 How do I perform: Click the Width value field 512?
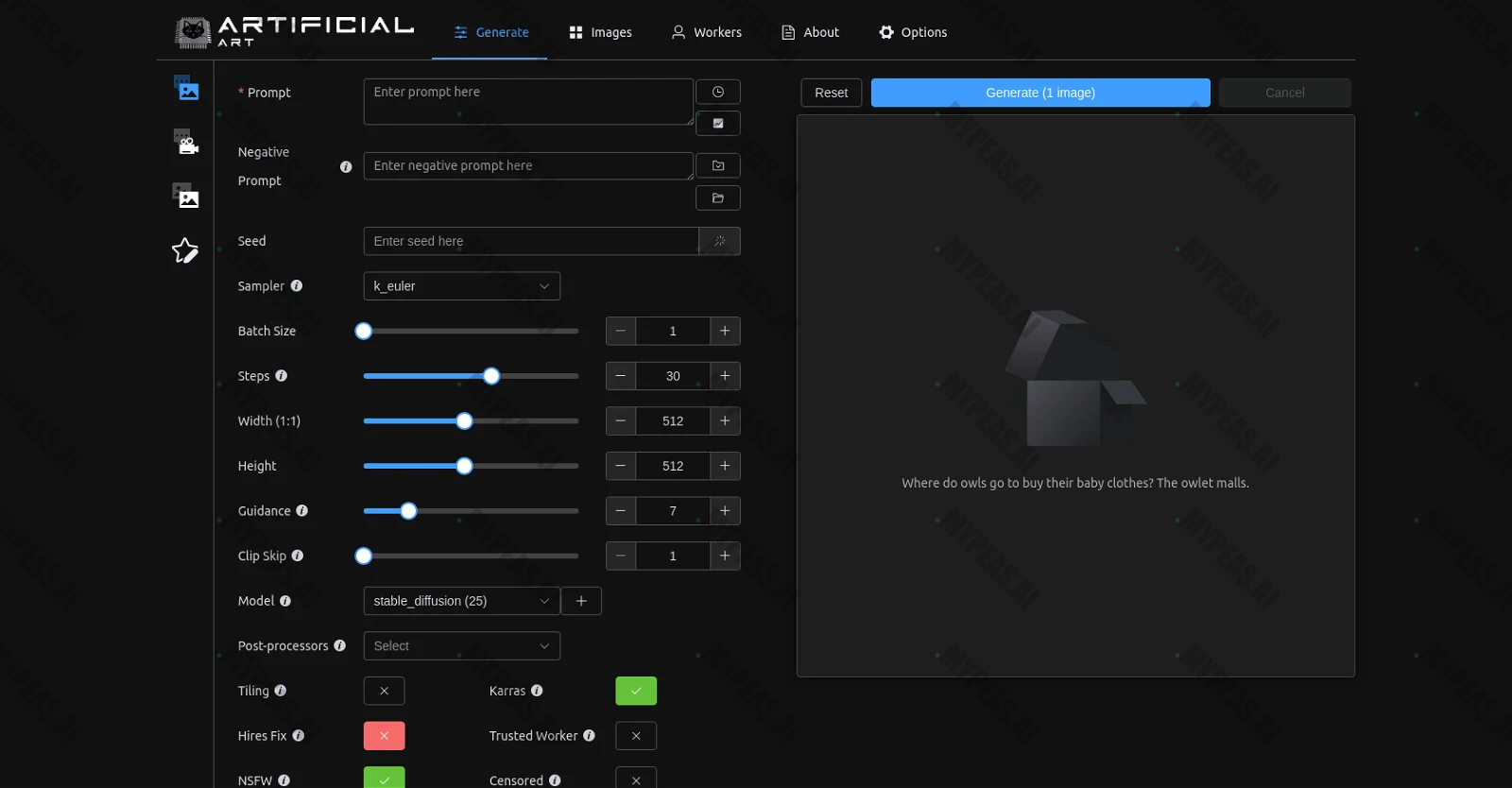(673, 421)
